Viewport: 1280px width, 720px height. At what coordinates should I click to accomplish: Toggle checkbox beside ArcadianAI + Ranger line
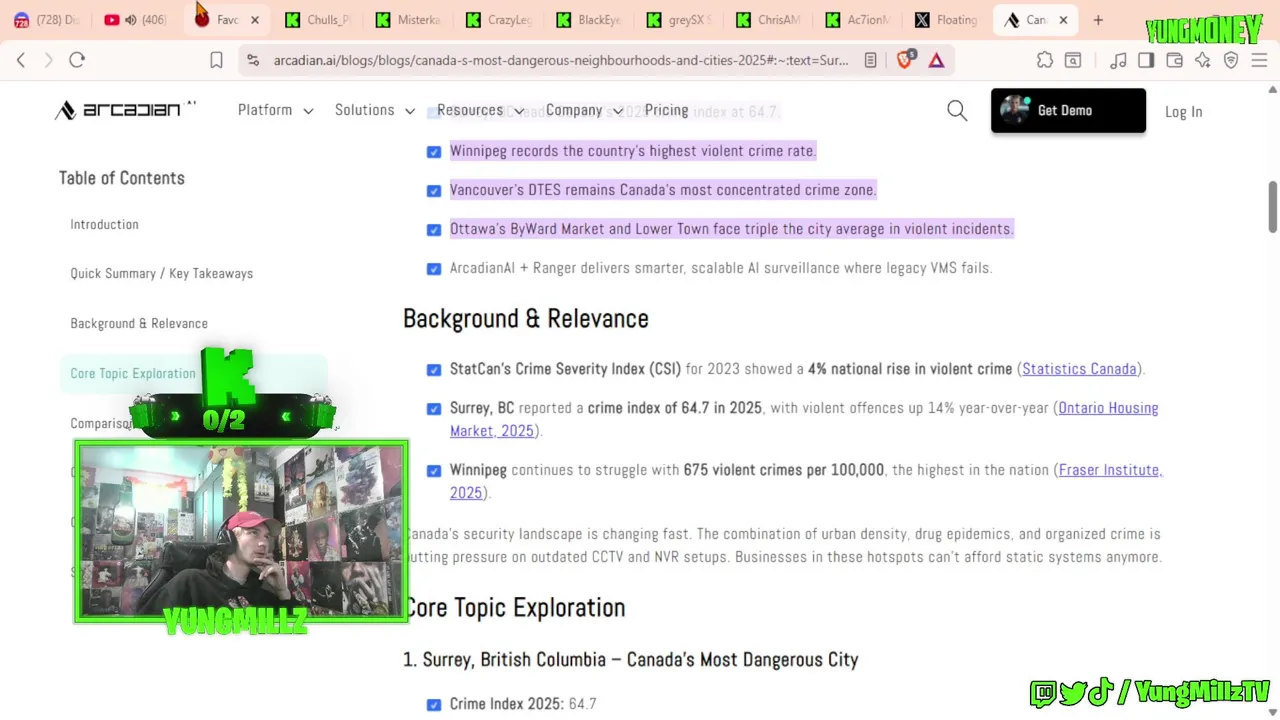(434, 269)
